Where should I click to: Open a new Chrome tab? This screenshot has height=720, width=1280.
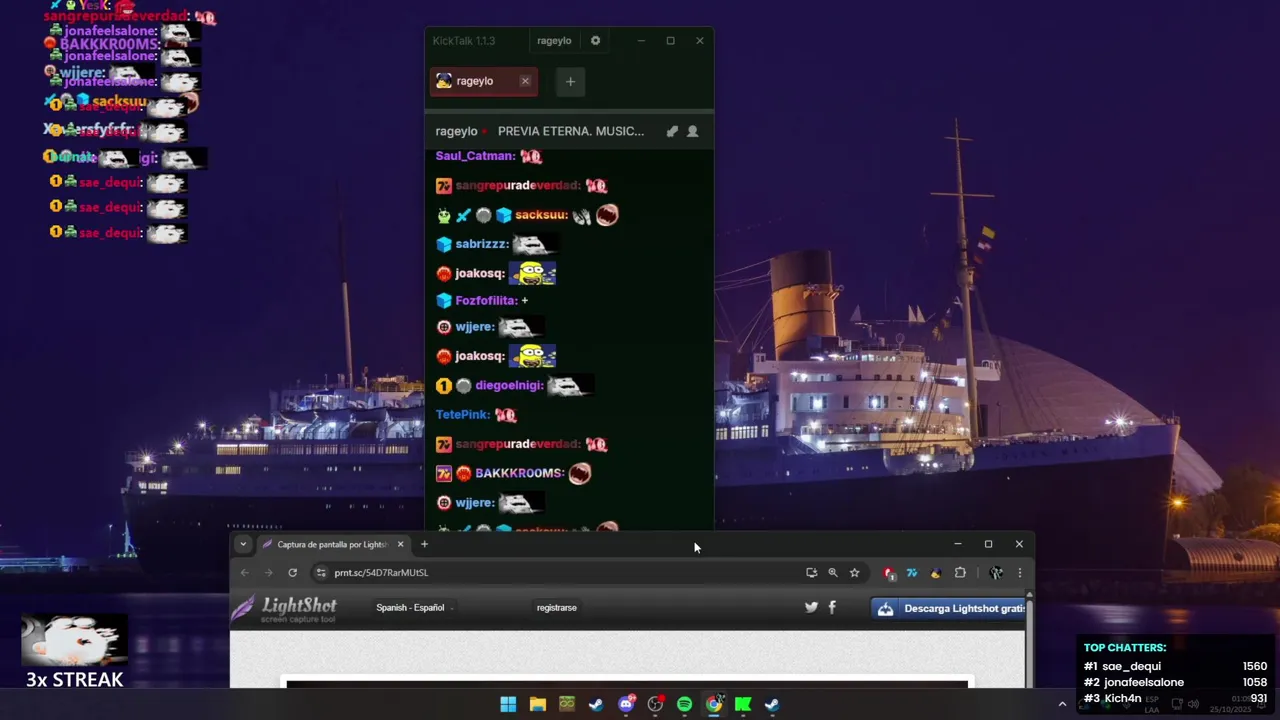coord(424,544)
